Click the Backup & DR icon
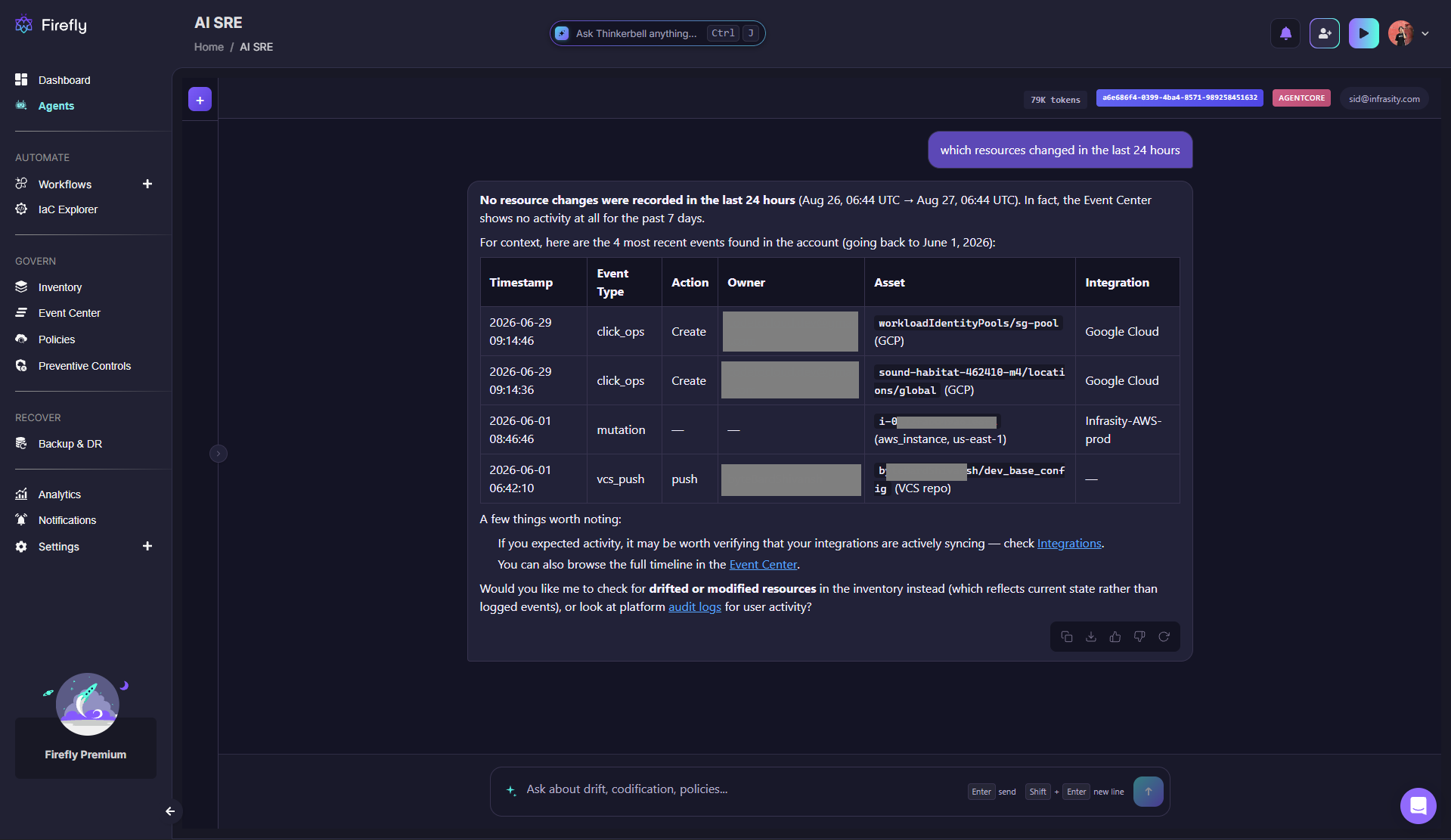The height and width of the screenshot is (840, 1451). pos(21,443)
